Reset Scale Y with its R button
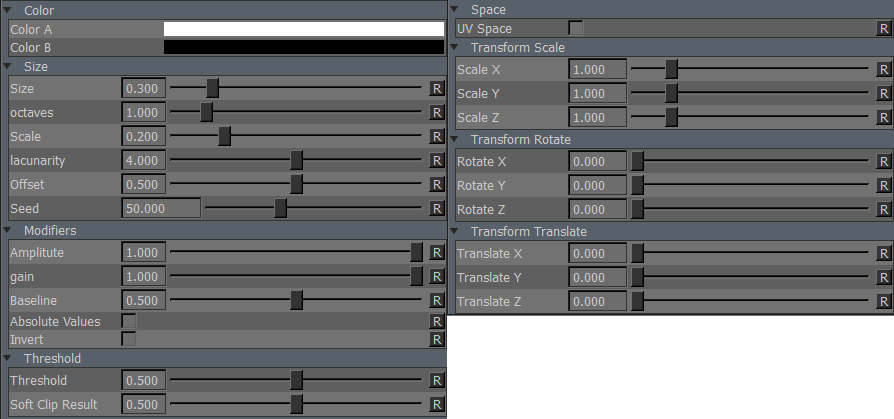The image size is (894, 419). [884, 93]
